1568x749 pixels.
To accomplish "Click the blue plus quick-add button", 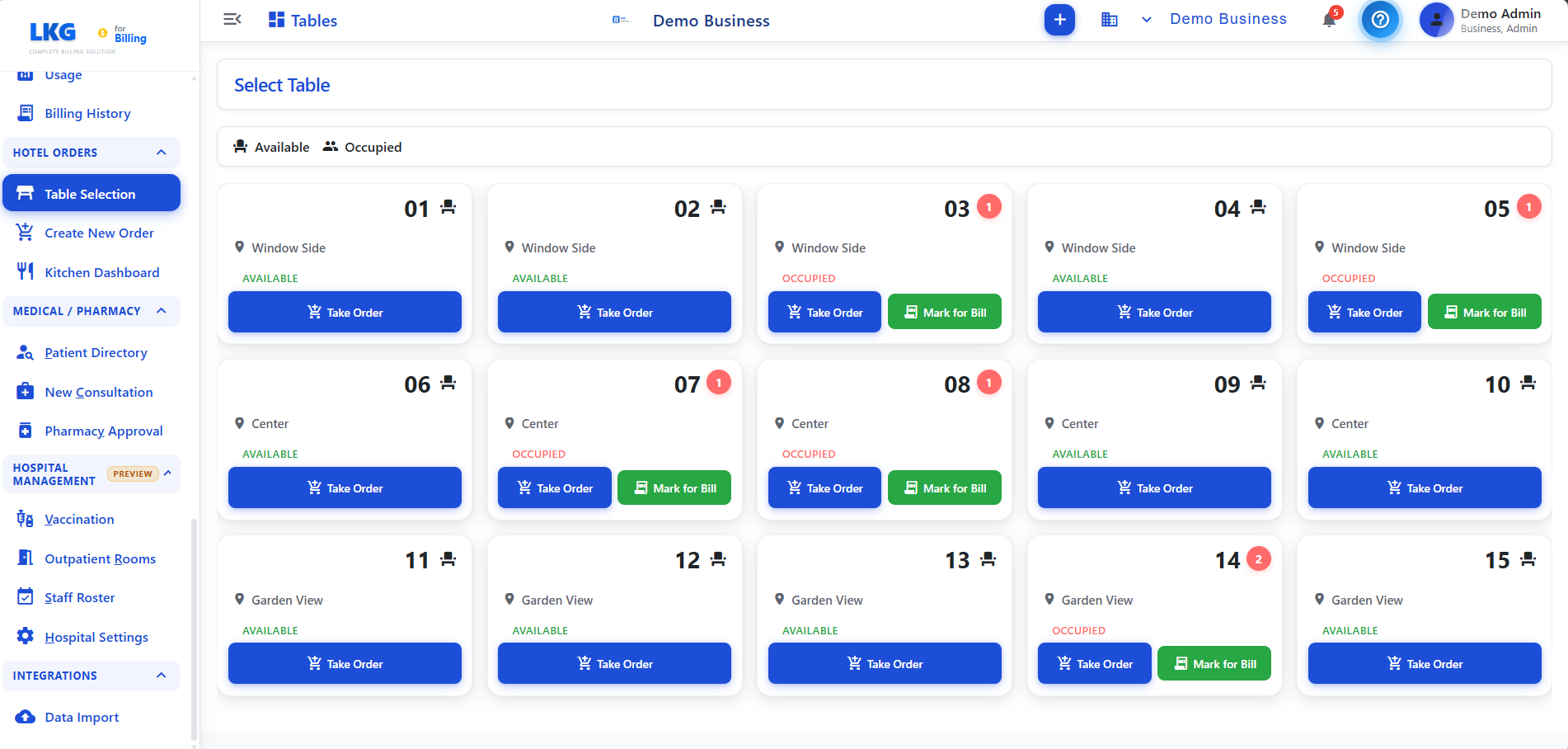I will 1059,20.
